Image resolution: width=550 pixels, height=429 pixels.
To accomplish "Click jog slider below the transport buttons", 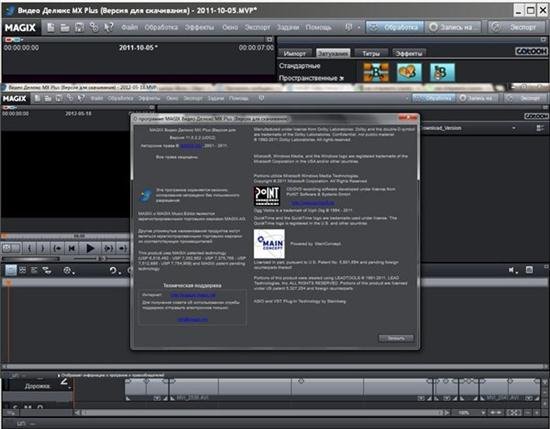I will click(31, 259).
